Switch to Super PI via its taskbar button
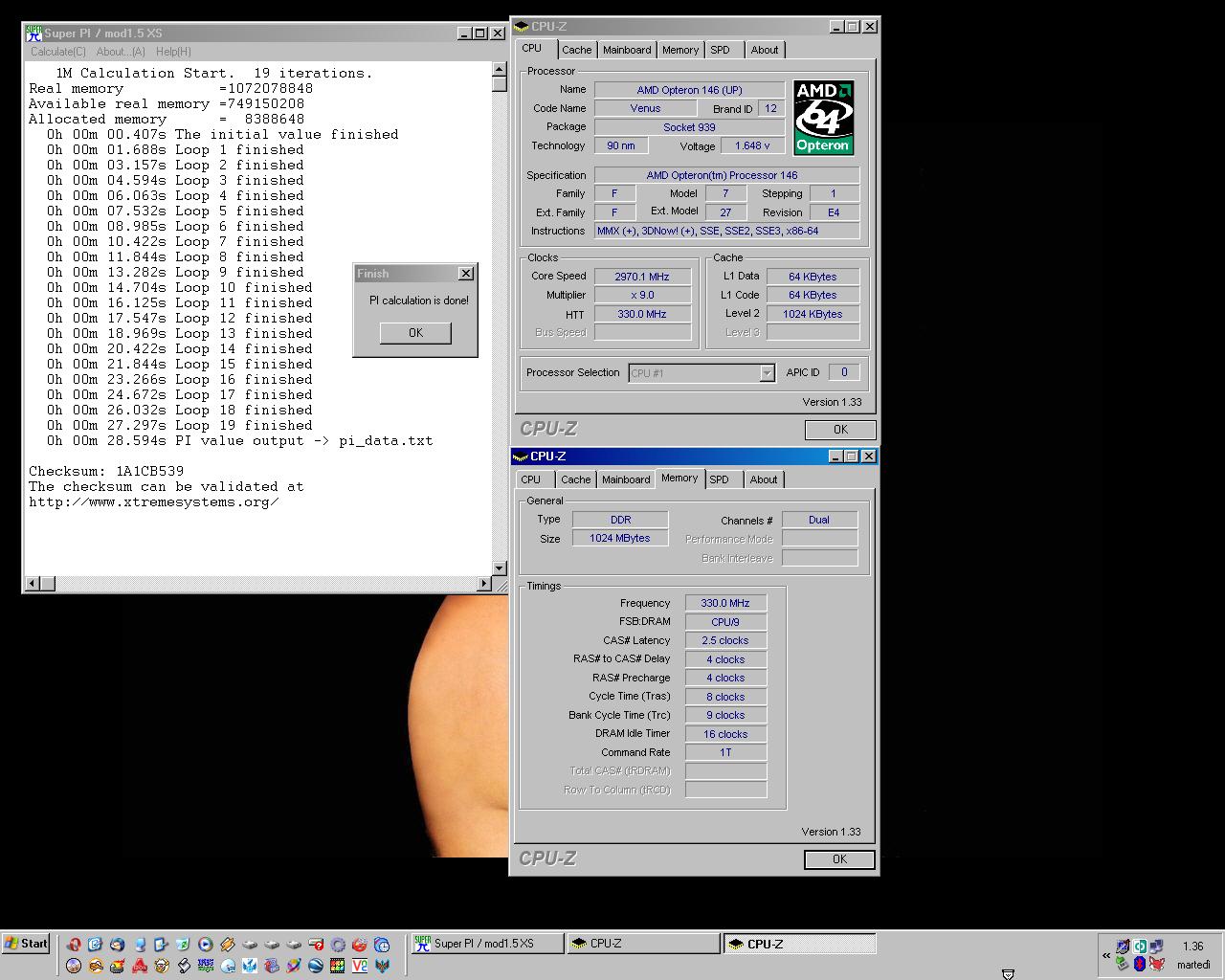The image size is (1225, 980). [x=487, y=944]
